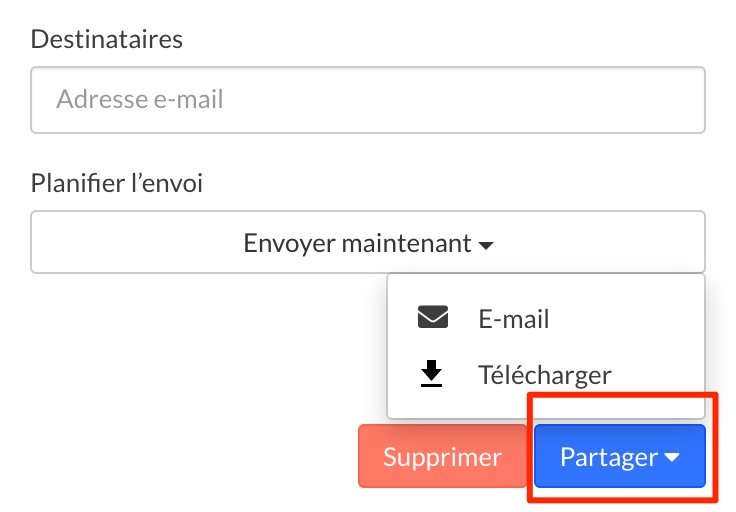Screen dimensions: 736x512
Task: Click the blue Partager button
Action: pos(620,456)
